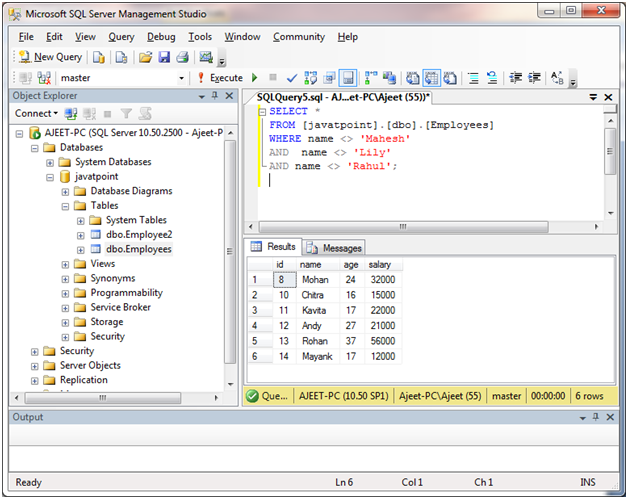Click the Object Explorer filter funnel icon

[x=126, y=114]
